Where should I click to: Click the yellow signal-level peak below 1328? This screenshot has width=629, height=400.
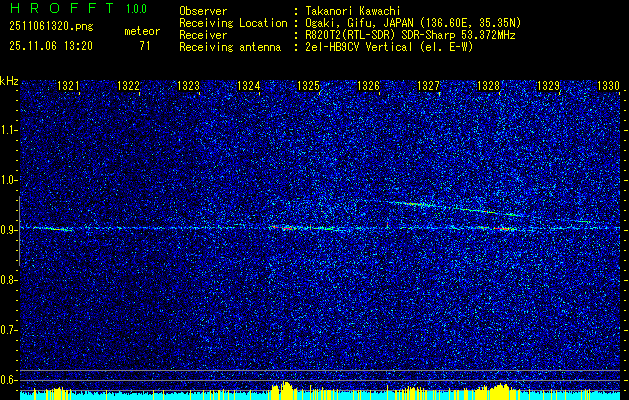[x=499, y=391]
